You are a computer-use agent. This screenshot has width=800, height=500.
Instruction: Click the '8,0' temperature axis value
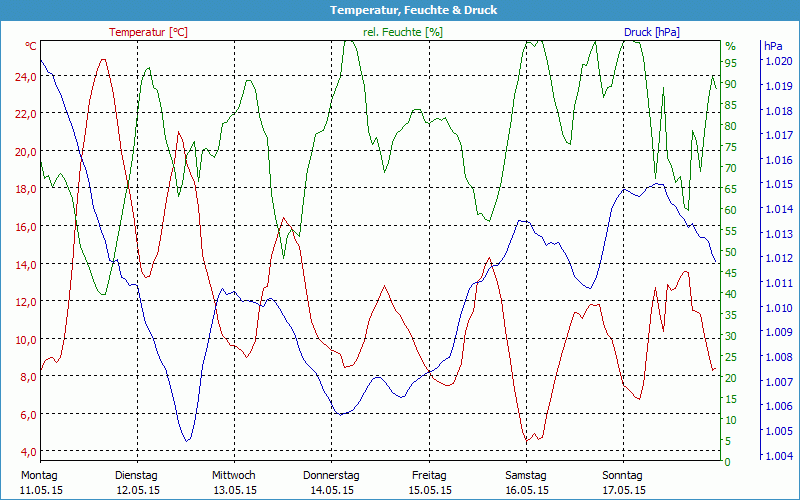(x=29, y=377)
